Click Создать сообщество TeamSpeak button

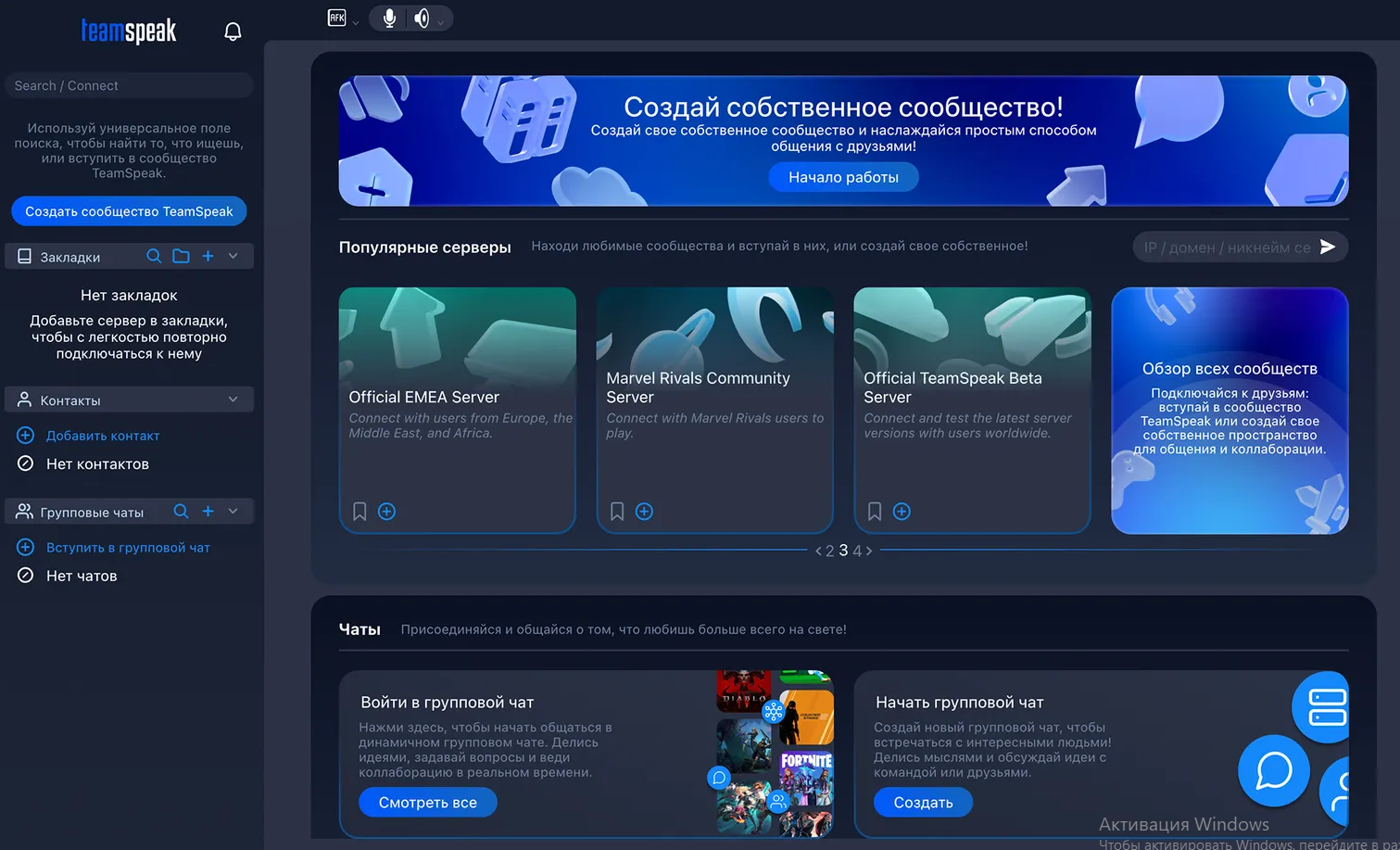coord(129,211)
